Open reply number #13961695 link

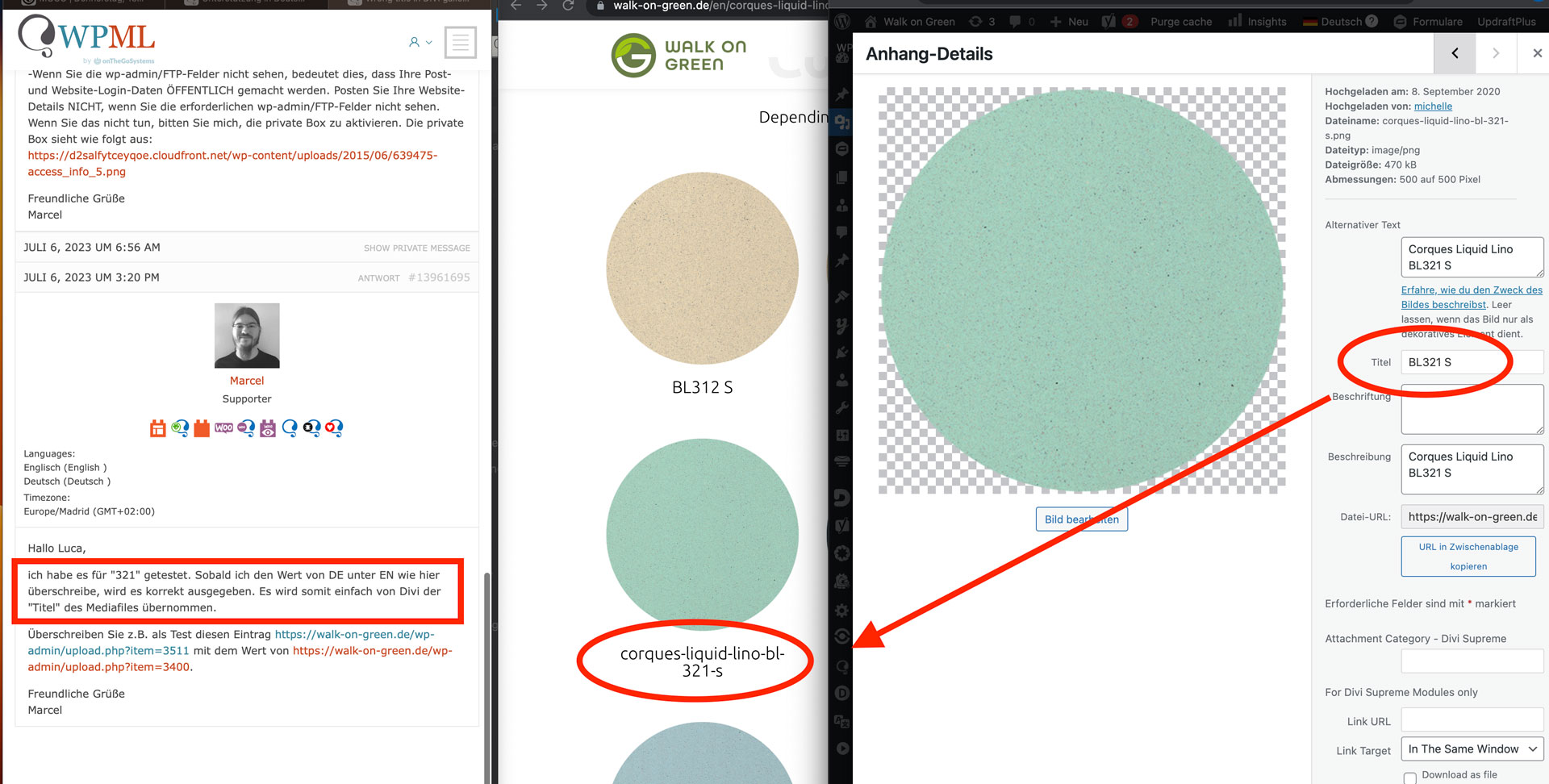439,277
